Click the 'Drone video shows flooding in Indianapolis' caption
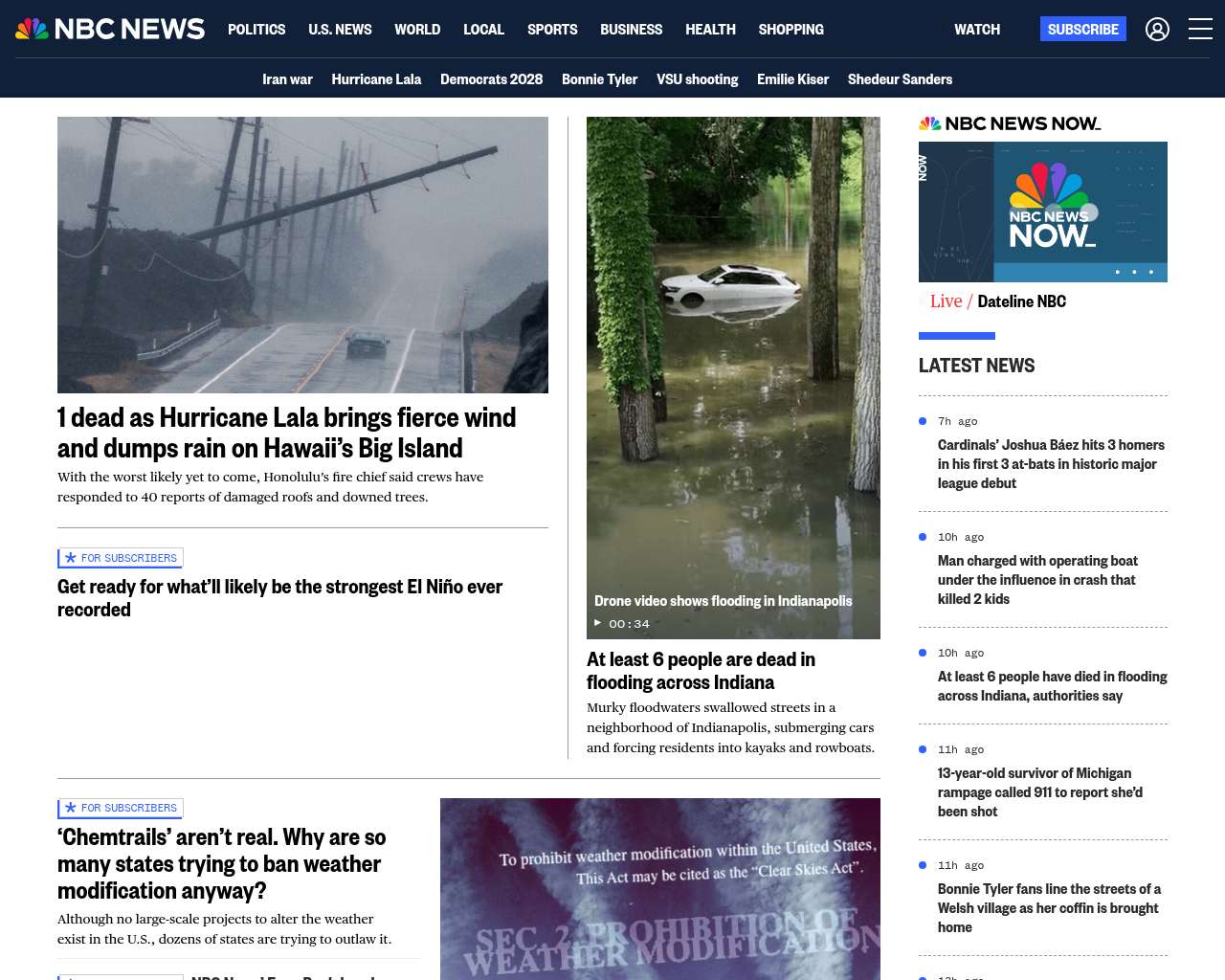 click(x=723, y=601)
